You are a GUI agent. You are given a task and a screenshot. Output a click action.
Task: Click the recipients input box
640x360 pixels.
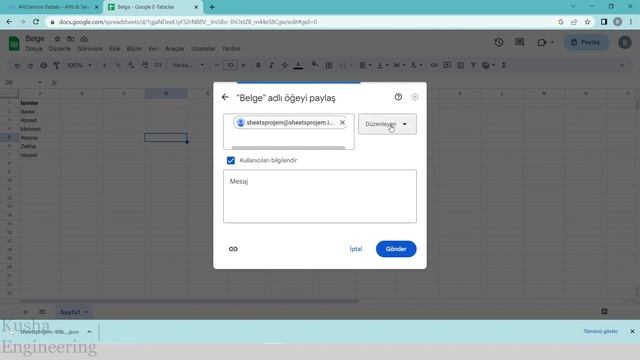pos(289,131)
